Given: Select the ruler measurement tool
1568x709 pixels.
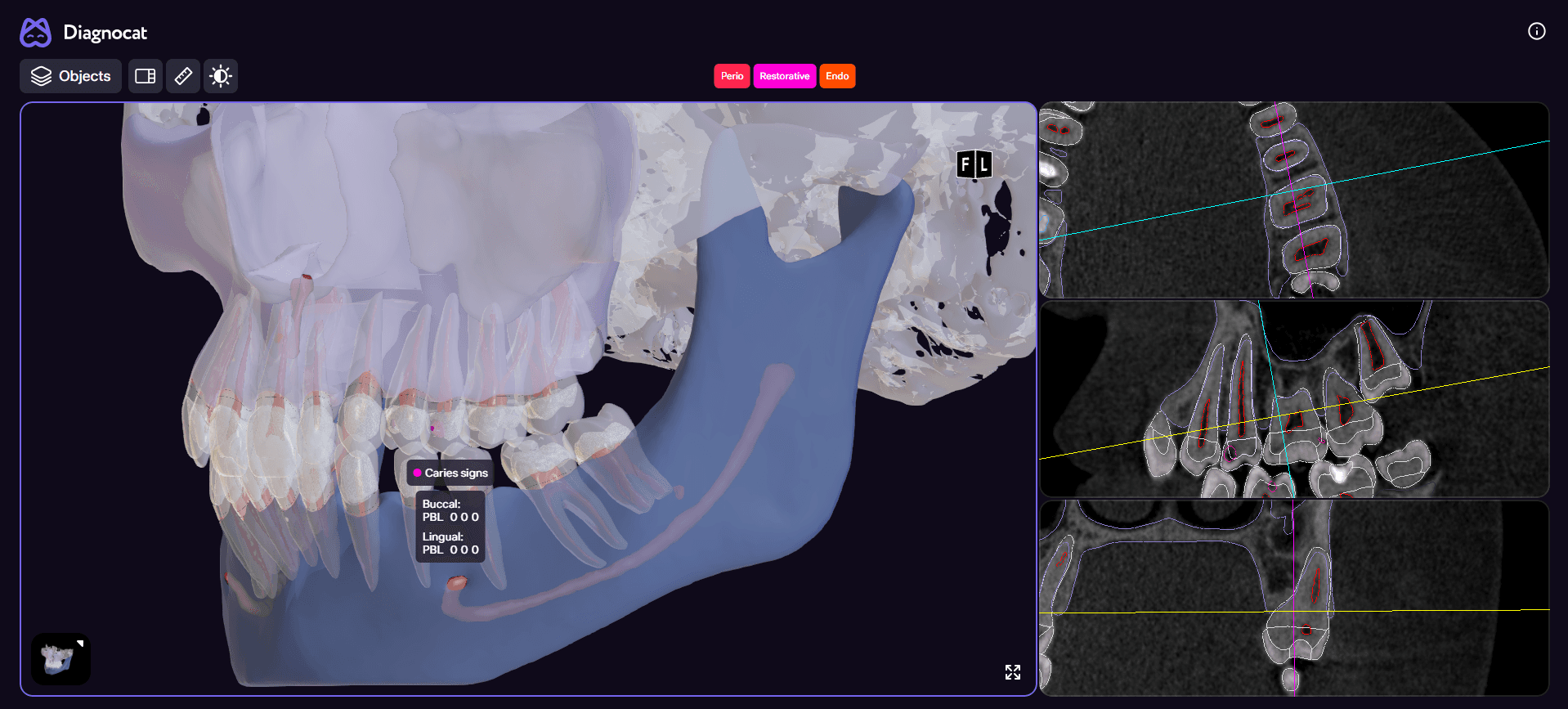Looking at the screenshot, I should point(183,76).
